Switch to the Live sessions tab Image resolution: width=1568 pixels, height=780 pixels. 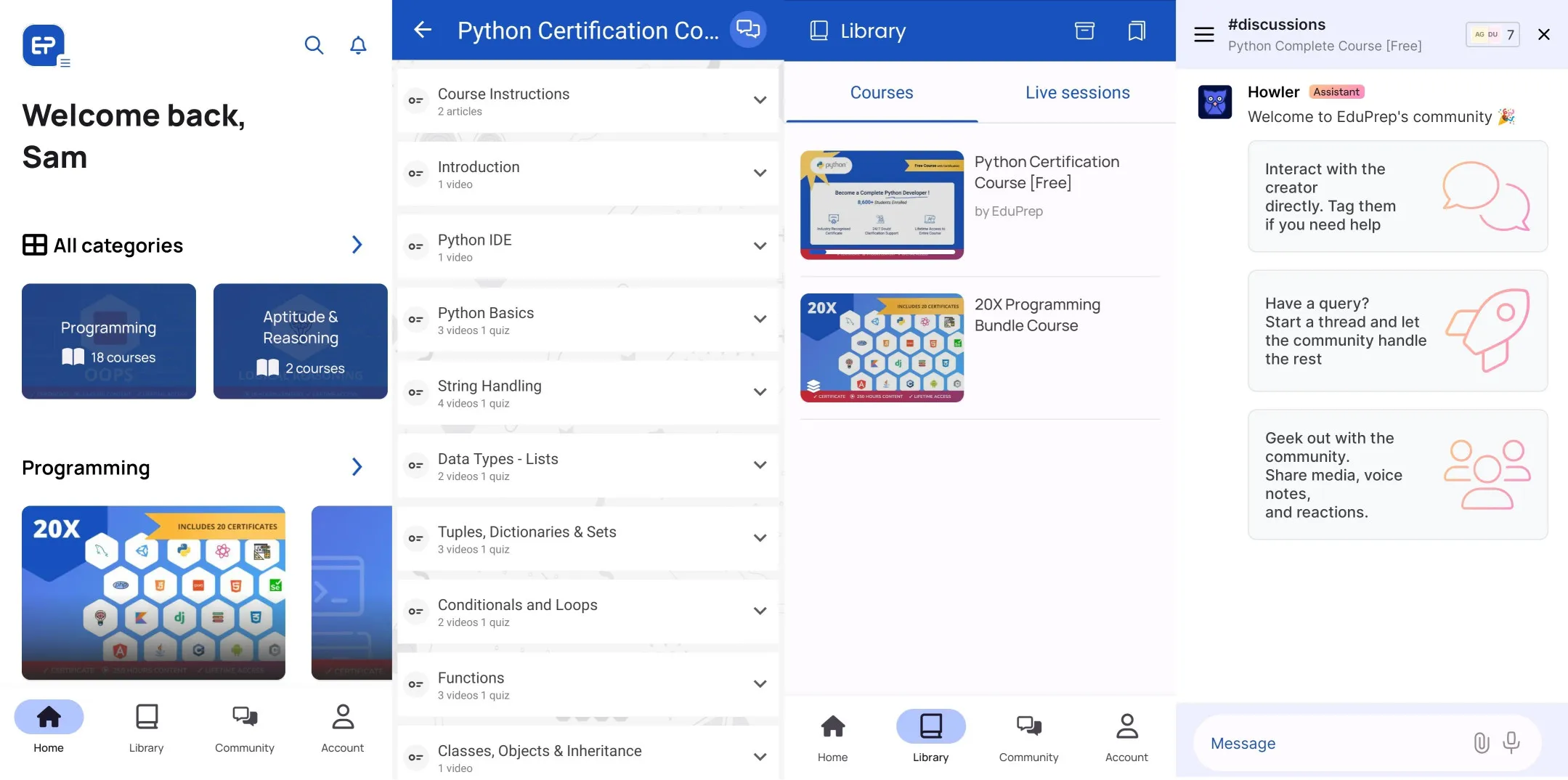[x=1077, y=92]
